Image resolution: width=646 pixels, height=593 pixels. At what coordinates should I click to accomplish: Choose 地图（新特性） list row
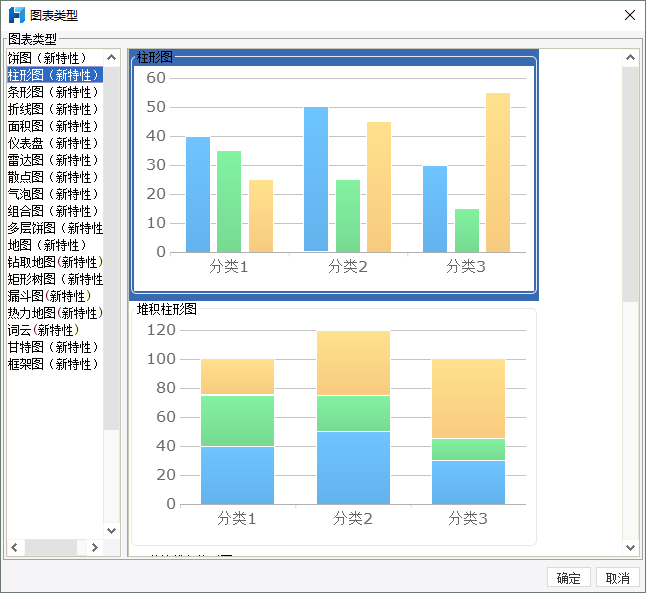click(55, 245)
